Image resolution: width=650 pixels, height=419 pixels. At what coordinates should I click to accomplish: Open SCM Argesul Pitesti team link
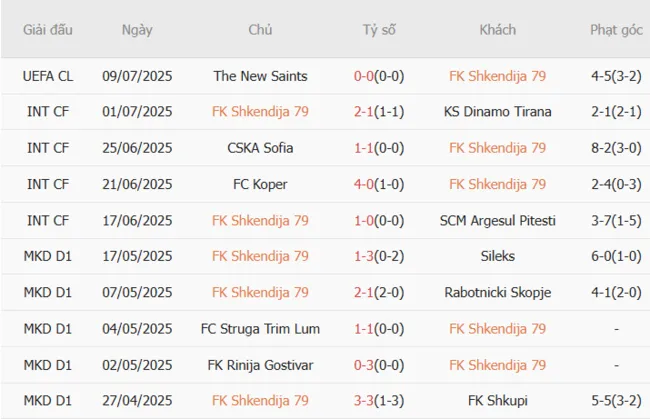click(497, 220)
